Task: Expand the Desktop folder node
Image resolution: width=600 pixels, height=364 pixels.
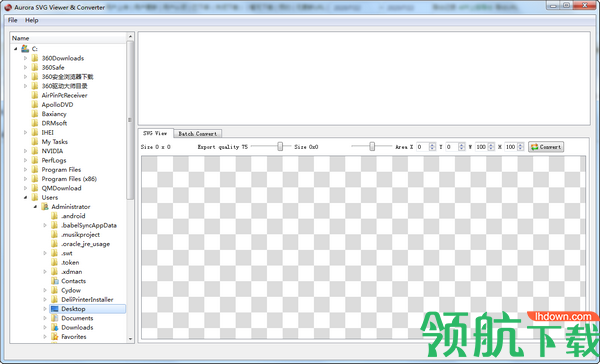Action: pyautogui.click(x=45, y=309)
